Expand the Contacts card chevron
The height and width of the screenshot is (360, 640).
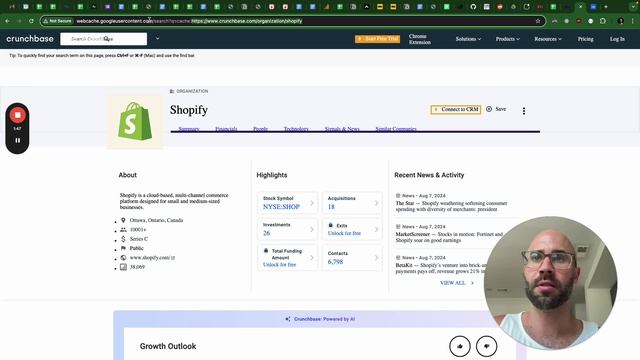click(x=376, y=258)
